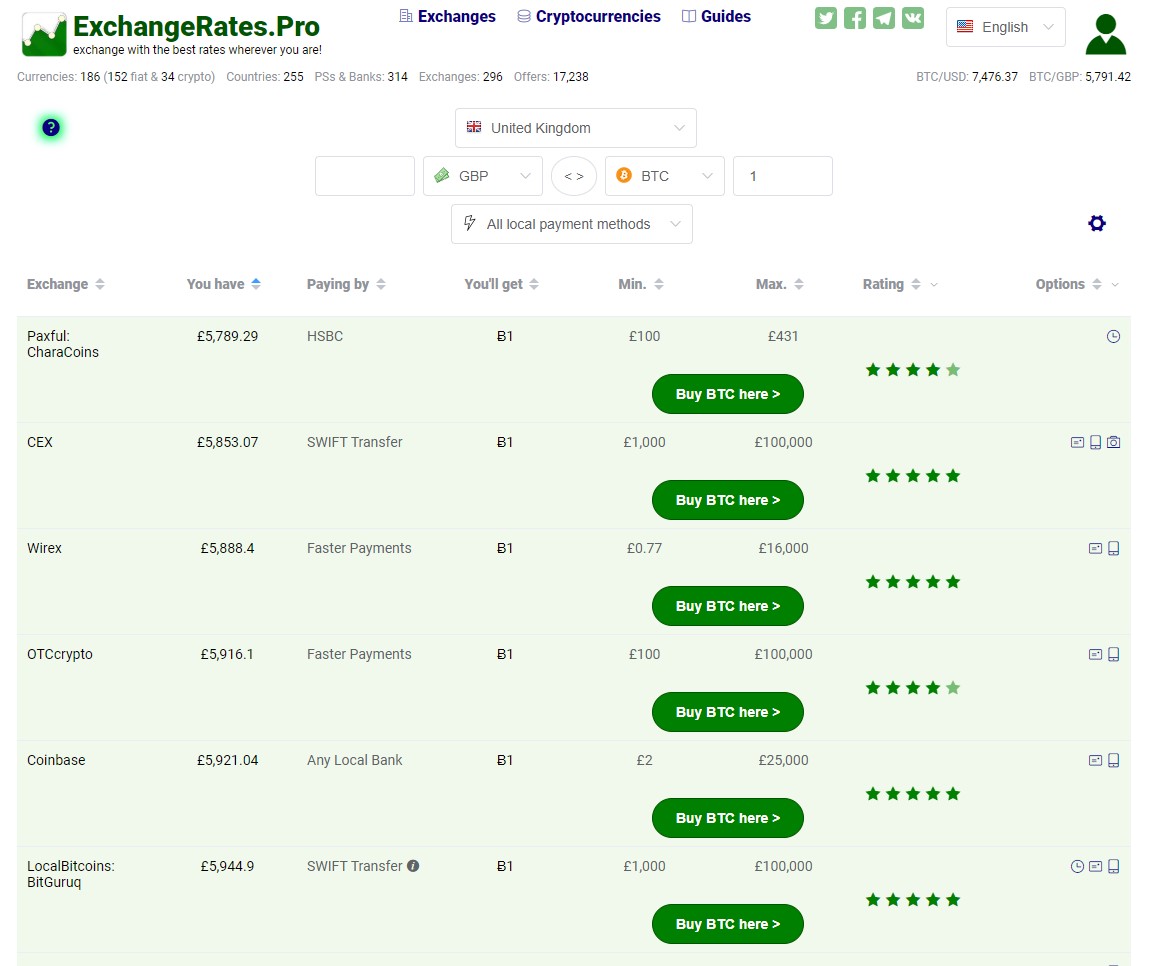Click Buy BTC here for Coinbase
Viewport: 1150px width, 966px height.
727,817
